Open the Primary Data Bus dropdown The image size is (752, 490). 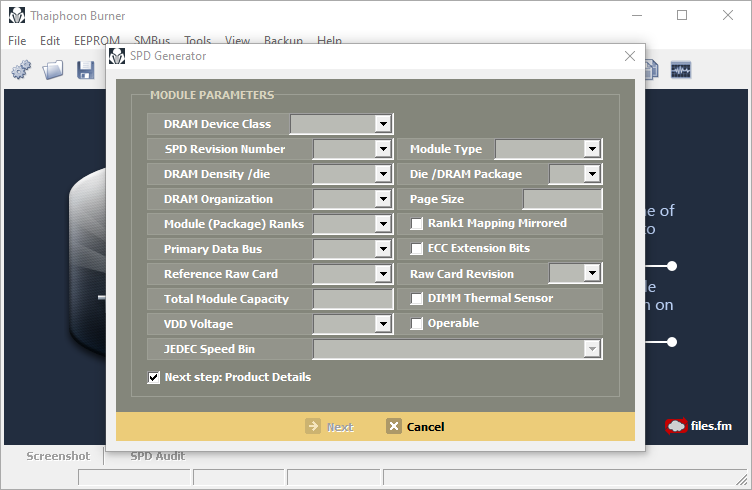coord(383,249)
